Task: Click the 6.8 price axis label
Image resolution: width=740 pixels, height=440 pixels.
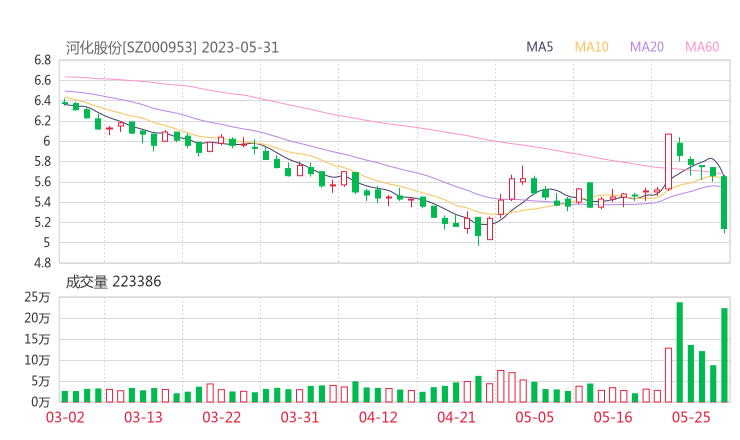Action: click(42, 60)
